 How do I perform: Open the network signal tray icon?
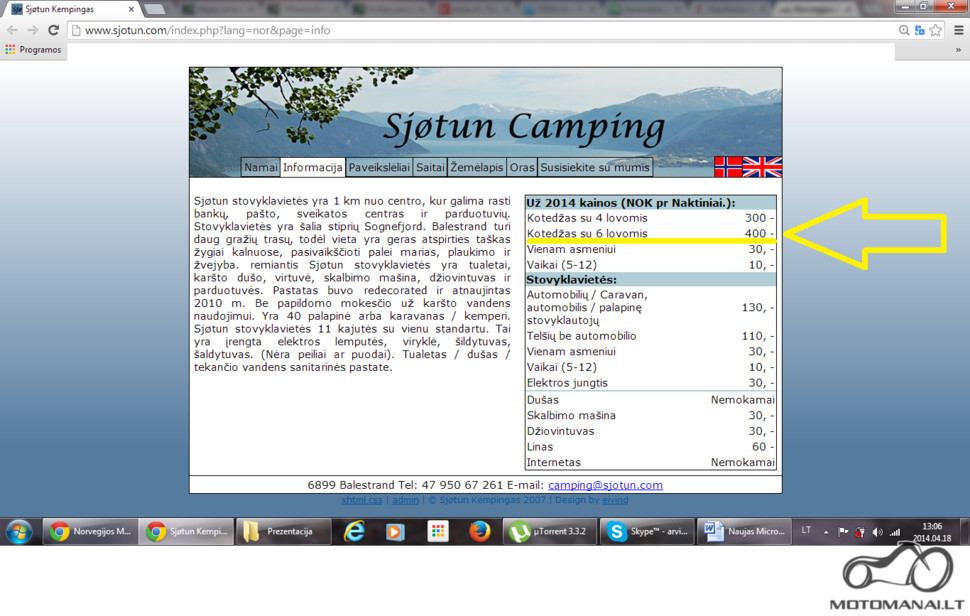pyautogui.click(x=895, y=532)
